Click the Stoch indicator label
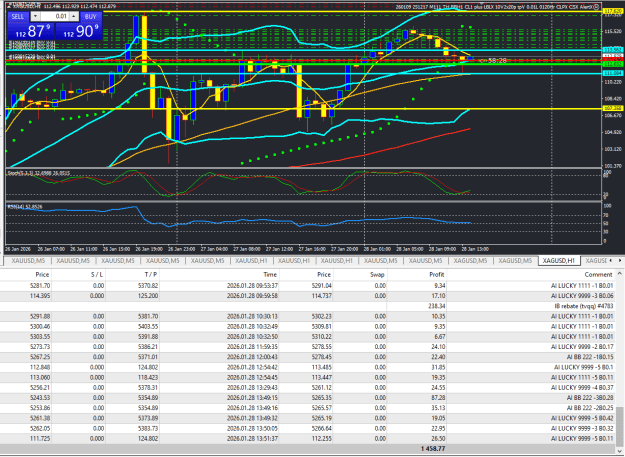Screen dimensions: 625x457 point(39,173)
